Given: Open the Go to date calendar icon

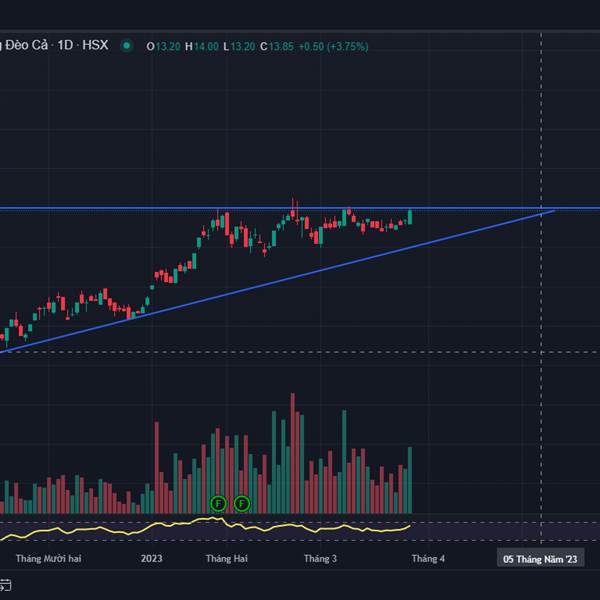Looking at the screenshot, I should coord(5,585).
